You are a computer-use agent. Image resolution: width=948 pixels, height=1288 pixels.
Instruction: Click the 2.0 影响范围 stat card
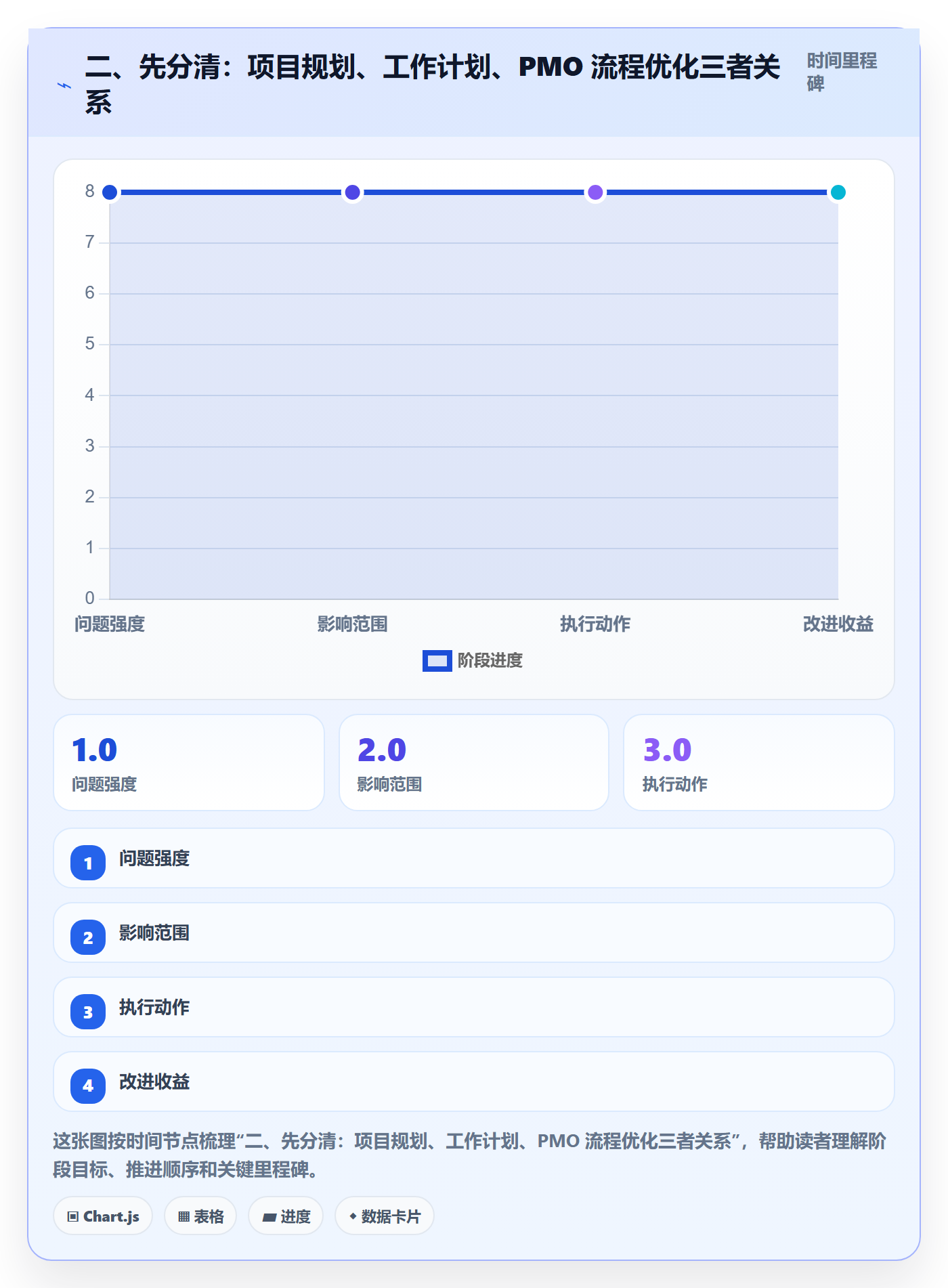tap(474, 763)
